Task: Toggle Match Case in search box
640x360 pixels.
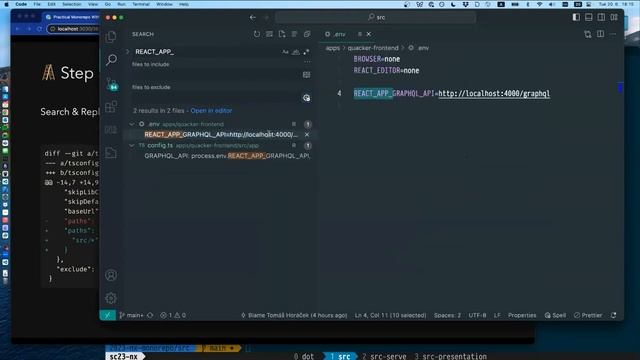Action: click(285, 52)
